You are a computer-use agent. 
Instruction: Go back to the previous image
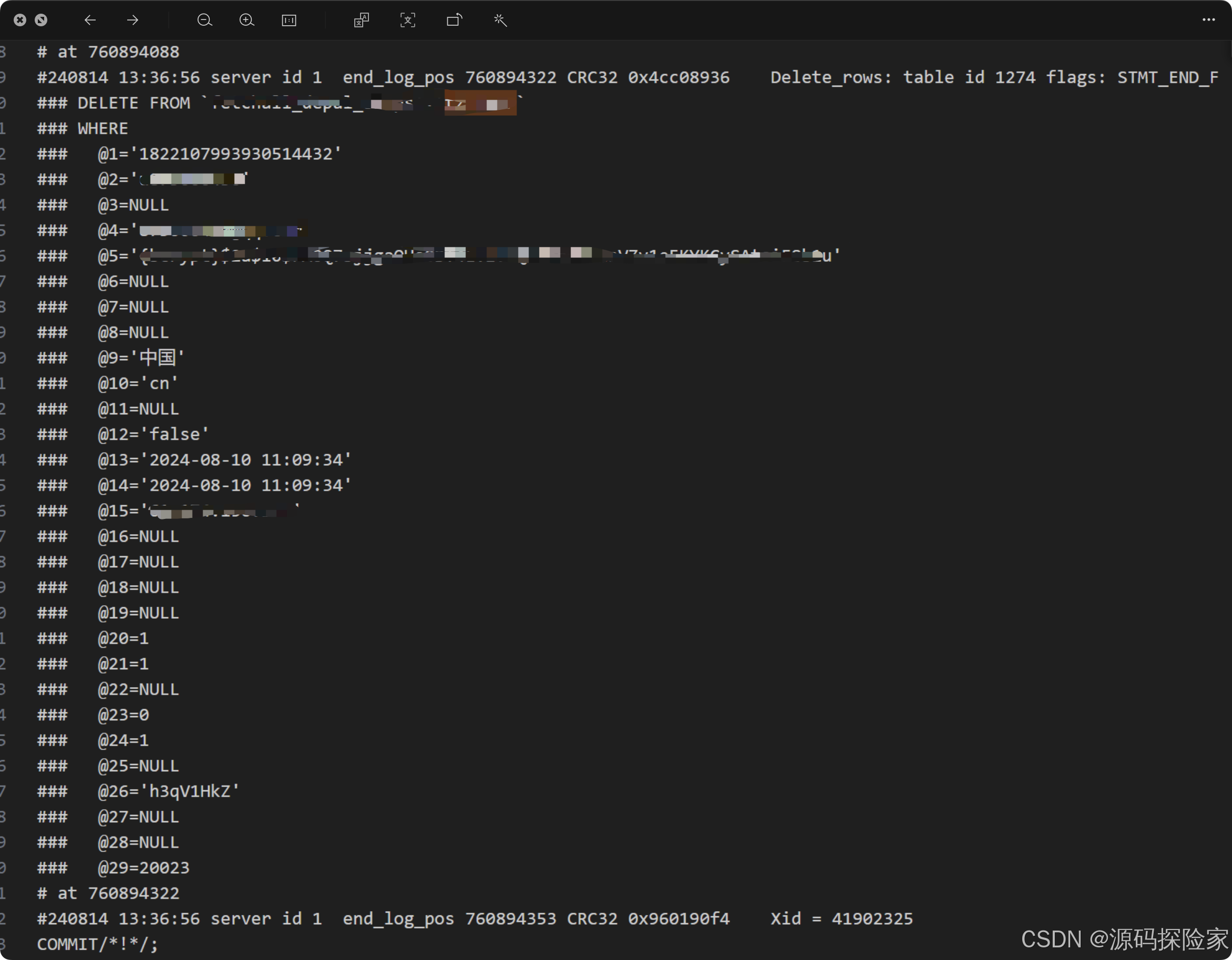(90, 20)
